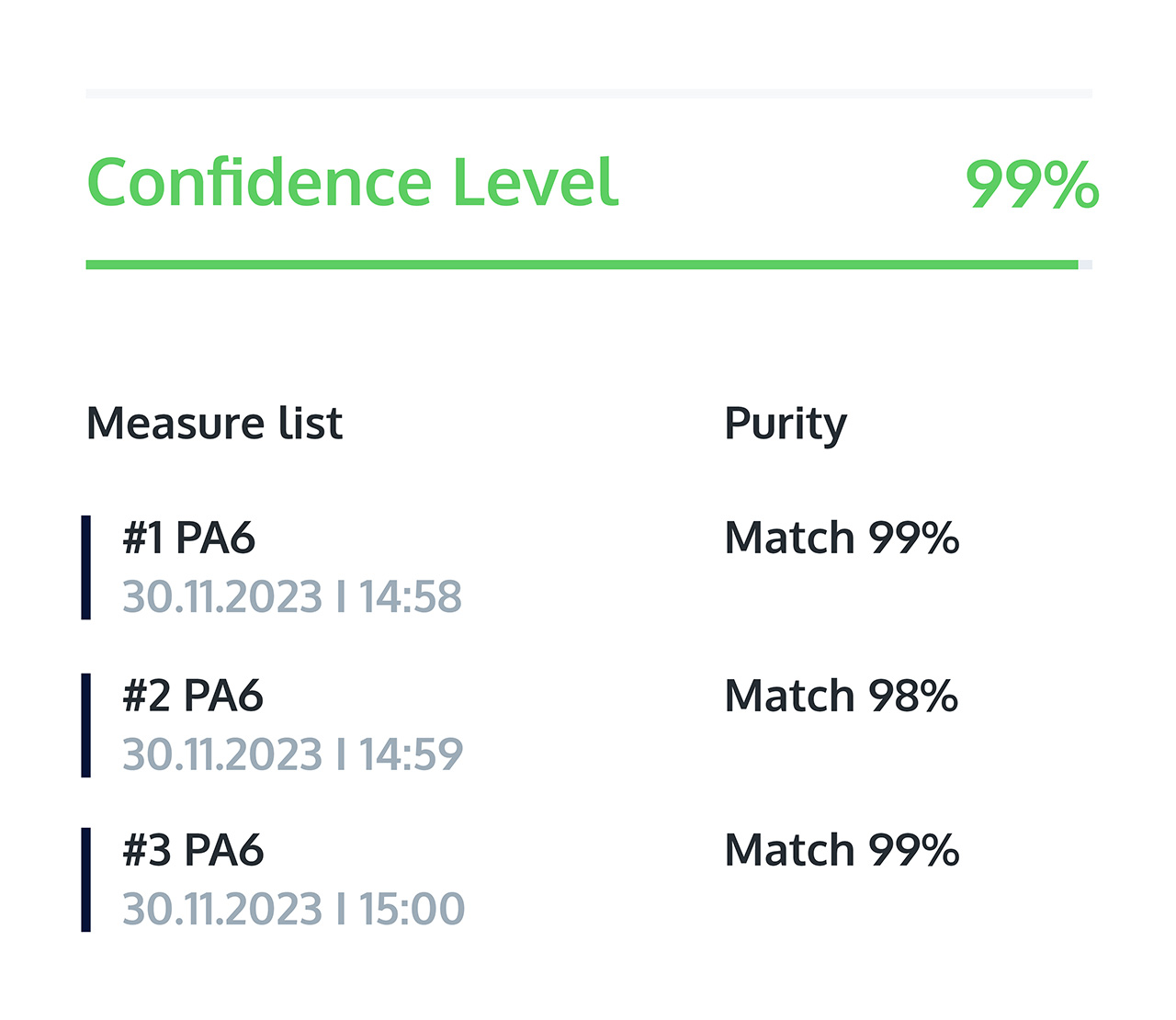Open measurement #1 PA6
Screen dimensions: 1176x1020
(188, 538)
